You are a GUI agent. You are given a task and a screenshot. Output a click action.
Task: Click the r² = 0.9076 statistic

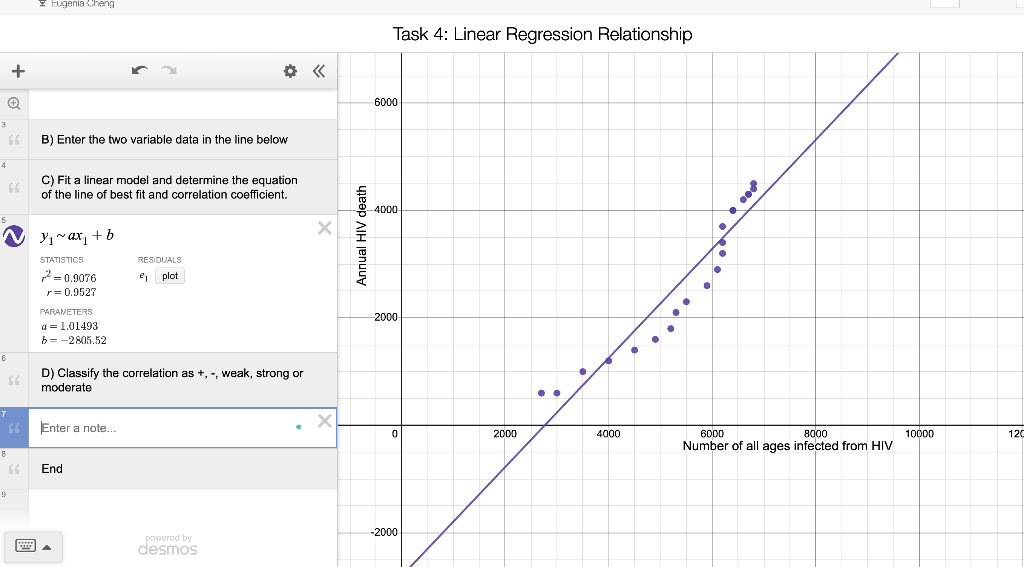[x=68, y=277]
